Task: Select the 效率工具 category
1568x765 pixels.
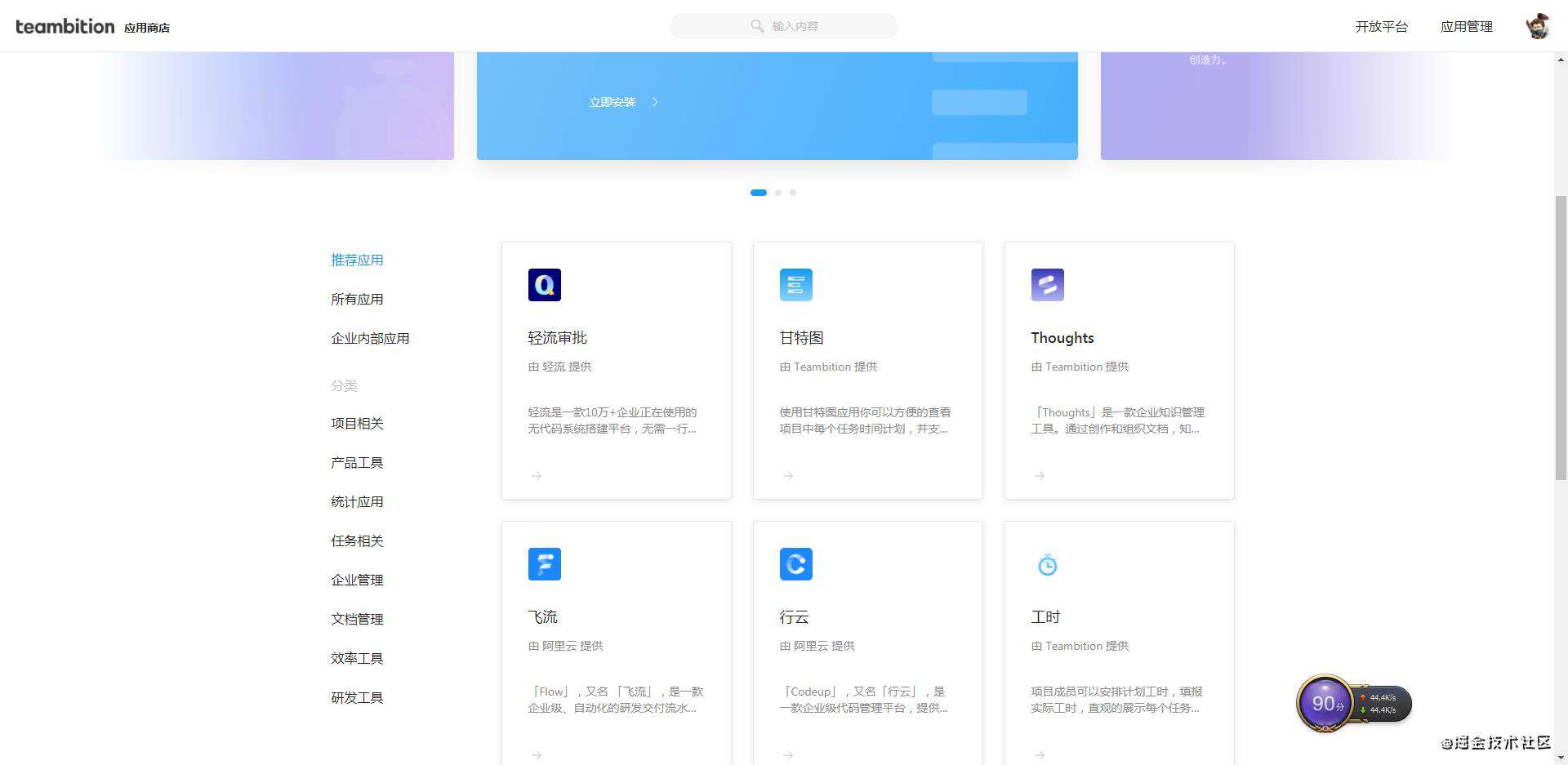Action: pyautogui.click(x=357, y=658)
